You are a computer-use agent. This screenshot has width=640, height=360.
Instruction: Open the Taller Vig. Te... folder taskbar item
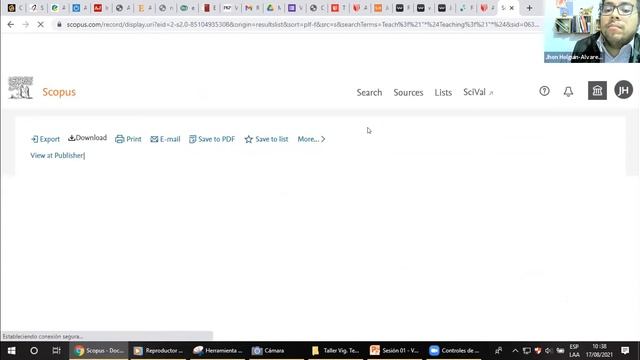[x=336, y=351]
